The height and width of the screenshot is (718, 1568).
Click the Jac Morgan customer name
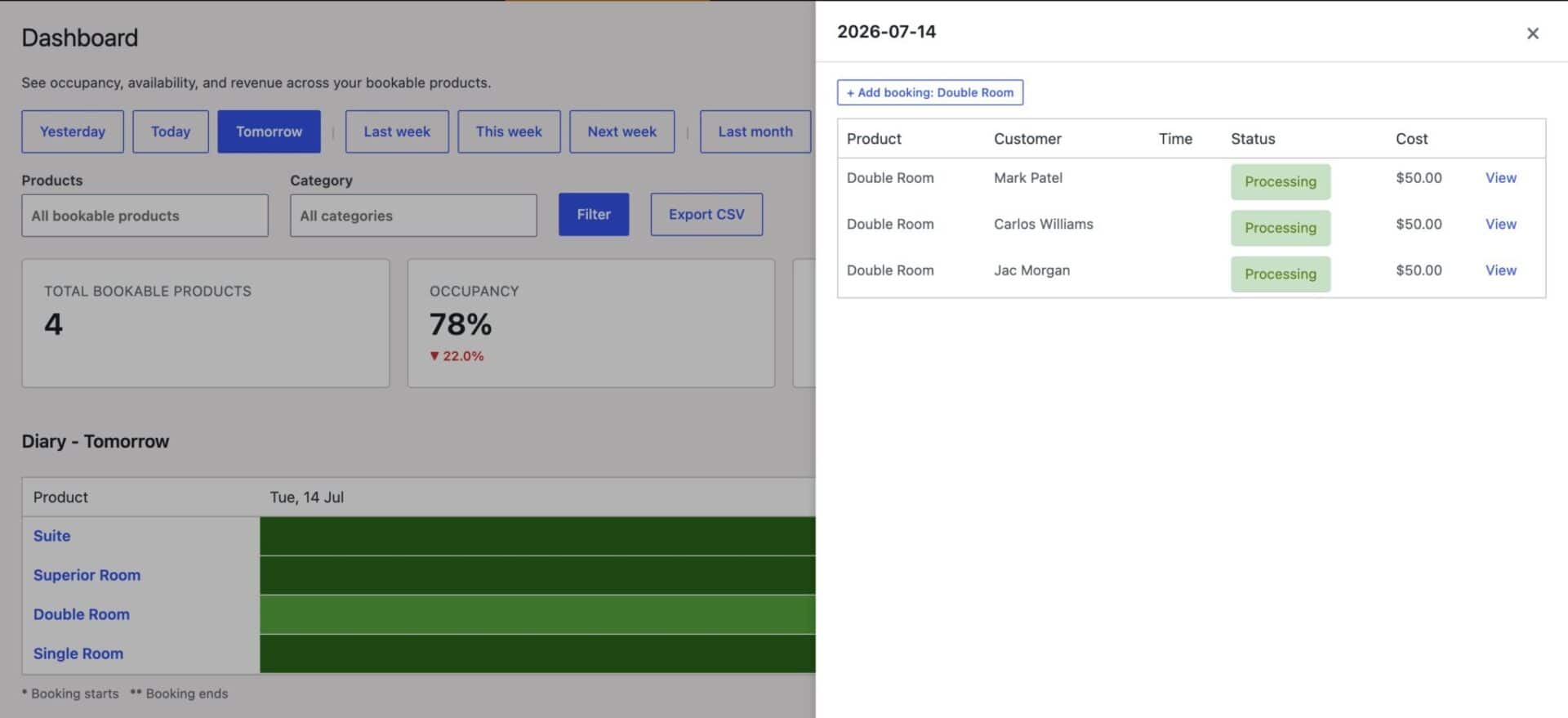pyautogui.click(x=1031, y=270)
